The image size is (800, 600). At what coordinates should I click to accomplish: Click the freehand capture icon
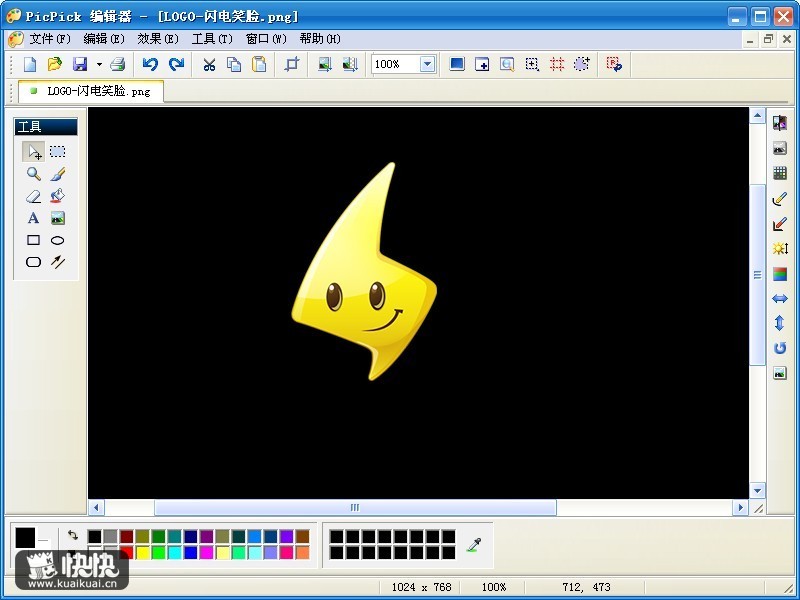coord(582,64)
